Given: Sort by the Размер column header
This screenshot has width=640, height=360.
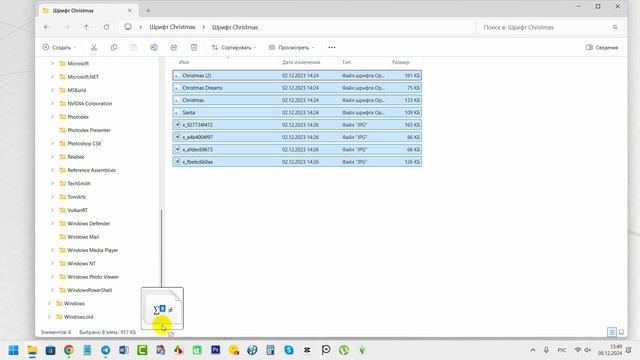Looking at the screenshot, I should [x=400, y=62].
